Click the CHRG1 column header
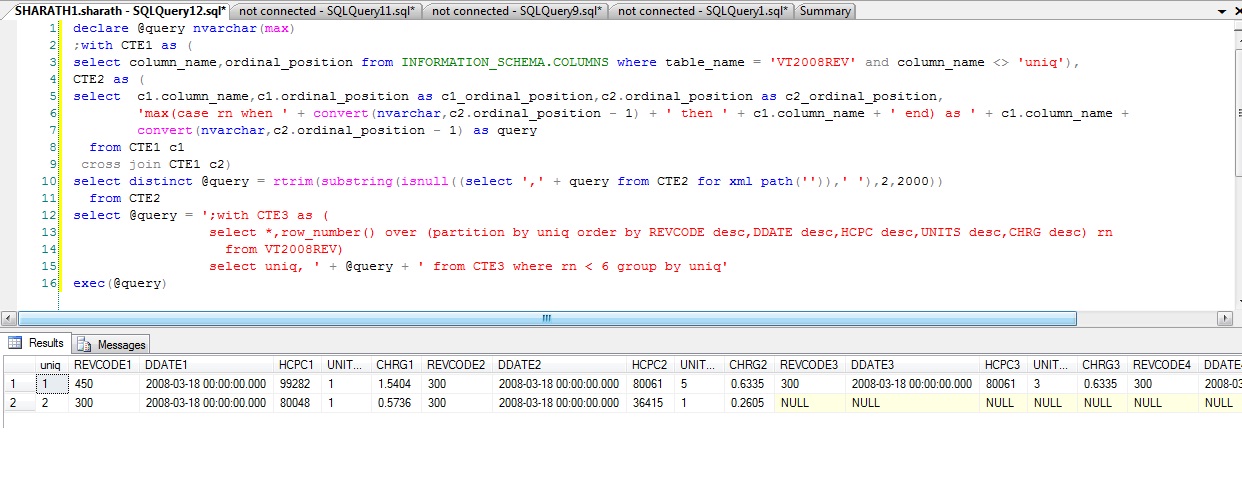This screenshot has width=1242, height=480. 397,366
